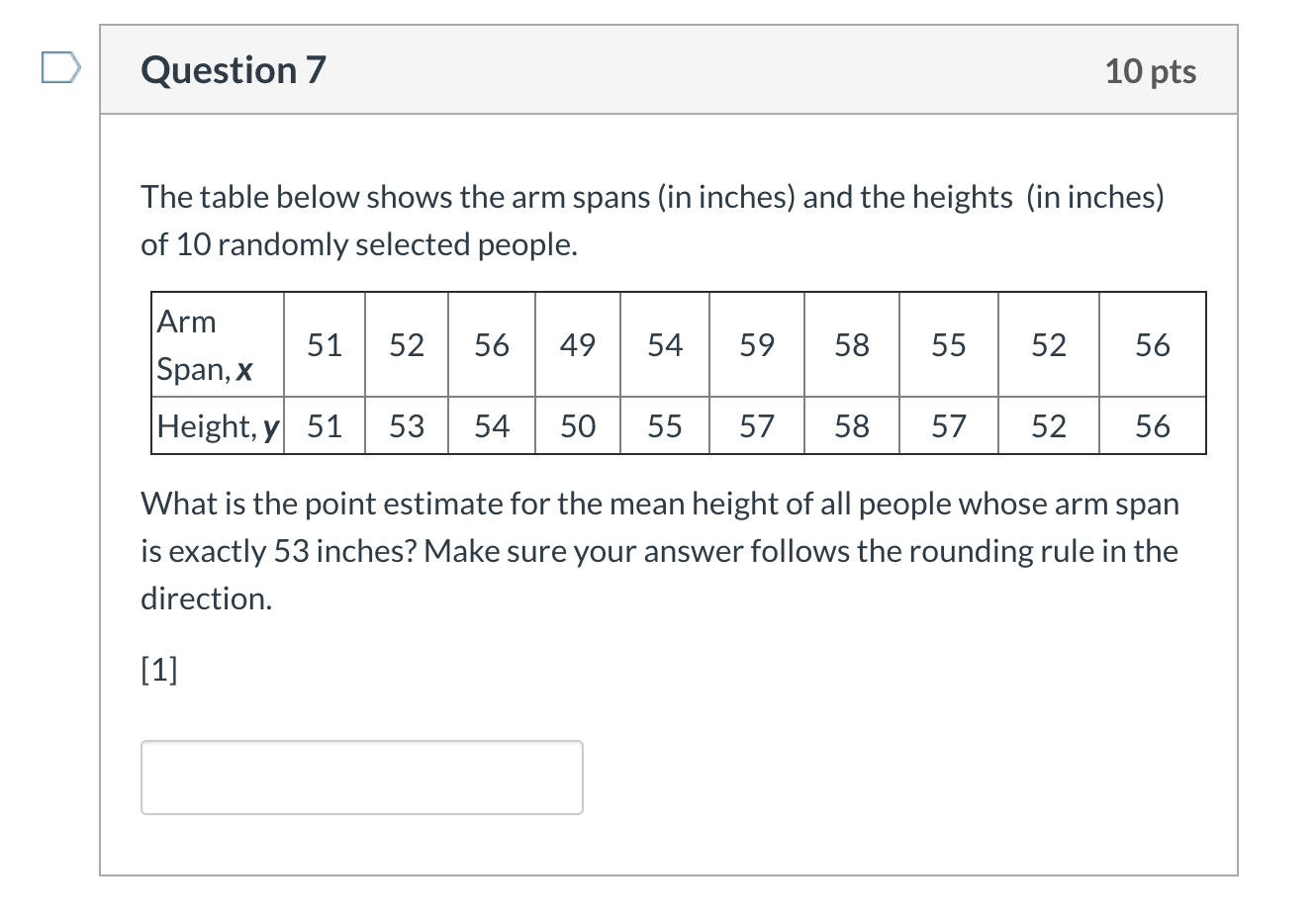1316x922 pixels.
Task: Click the arm span value 54 cell
Action: click(x=664, y=345)
